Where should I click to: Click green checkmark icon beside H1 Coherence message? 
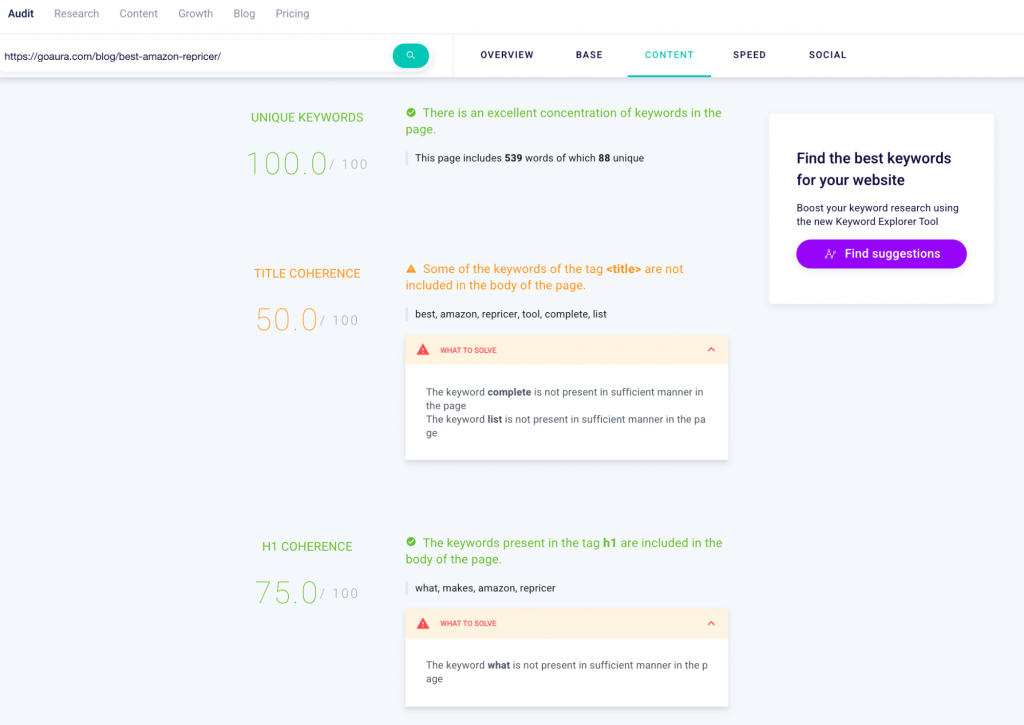coord(411,543)
